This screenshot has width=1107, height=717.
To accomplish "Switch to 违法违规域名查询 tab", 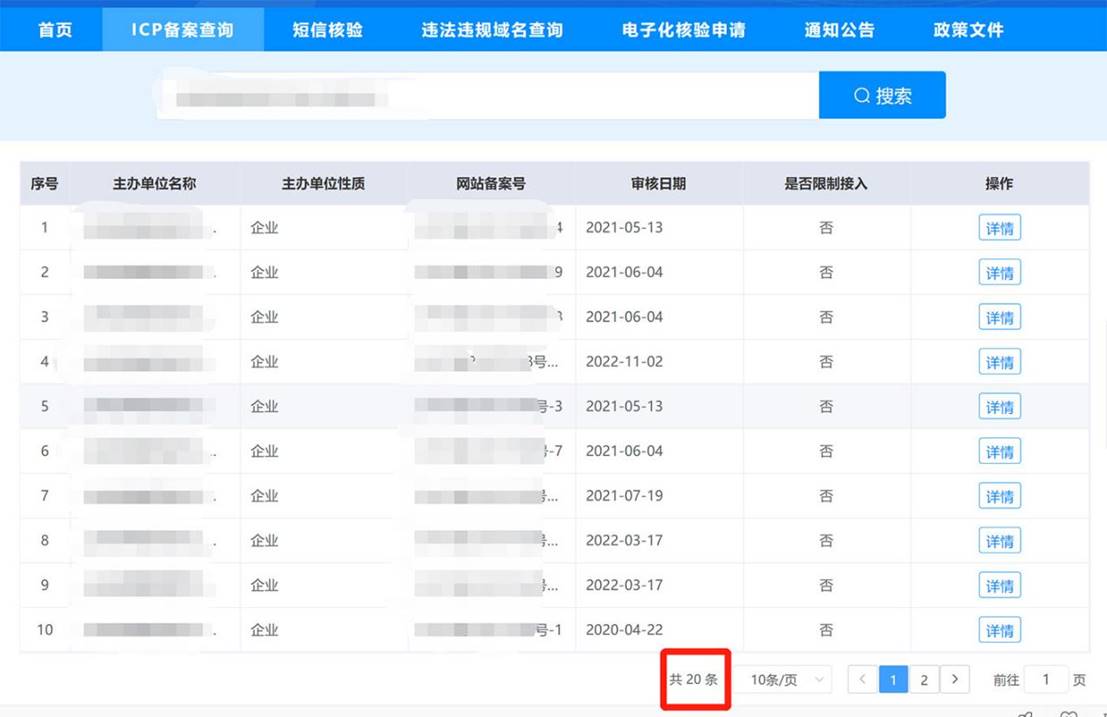I will click(489, 30).
